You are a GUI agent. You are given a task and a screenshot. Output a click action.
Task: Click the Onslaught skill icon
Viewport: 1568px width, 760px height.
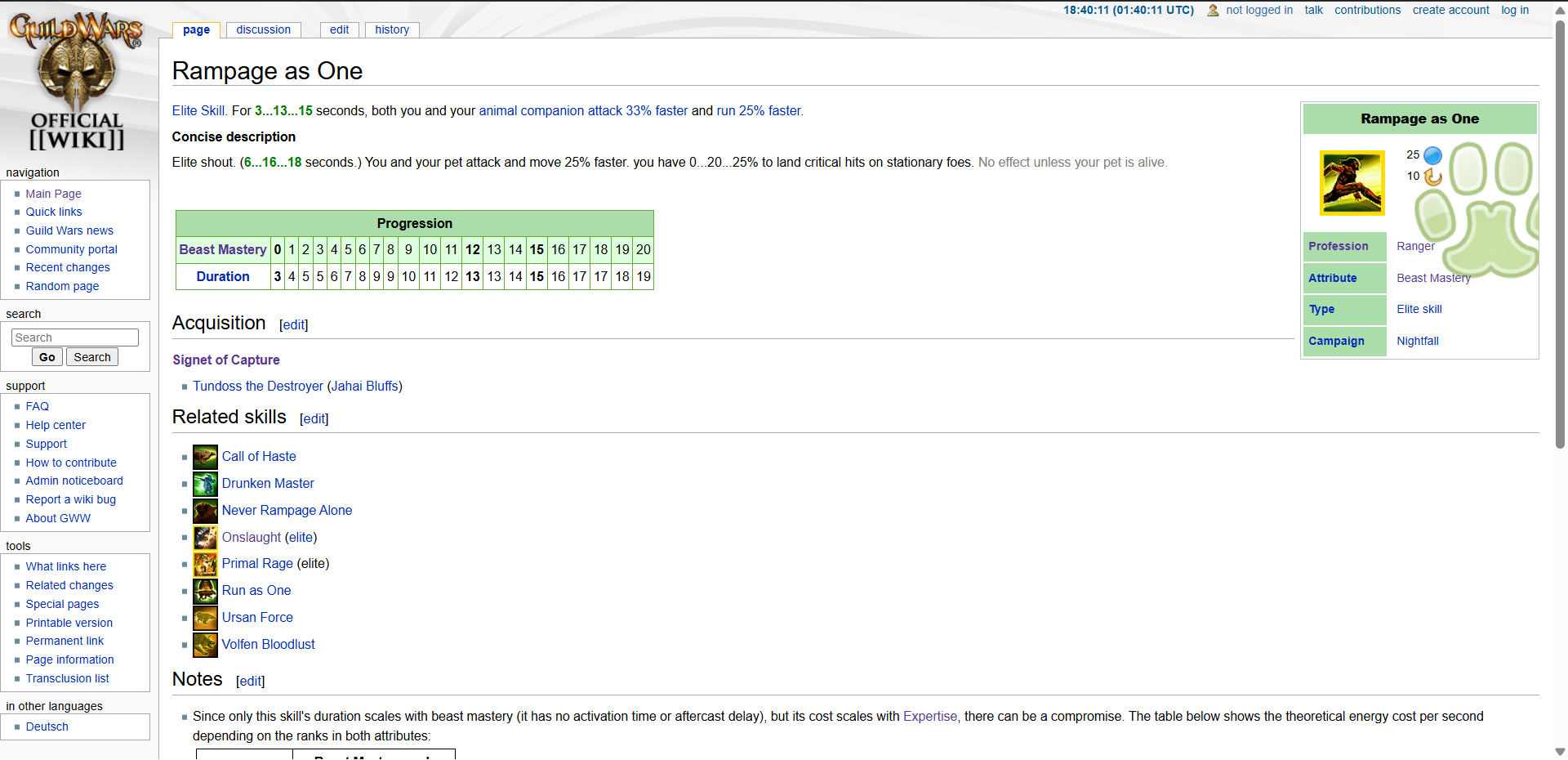tap(205, 538)
